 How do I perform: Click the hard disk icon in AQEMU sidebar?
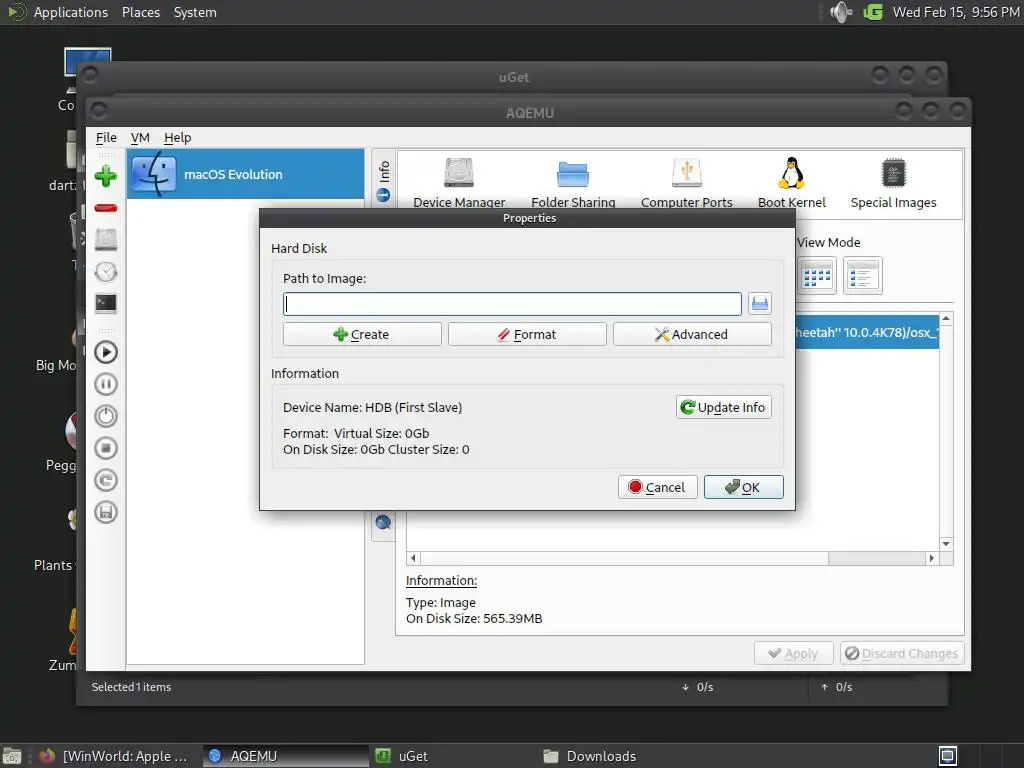tap(106, 240)
